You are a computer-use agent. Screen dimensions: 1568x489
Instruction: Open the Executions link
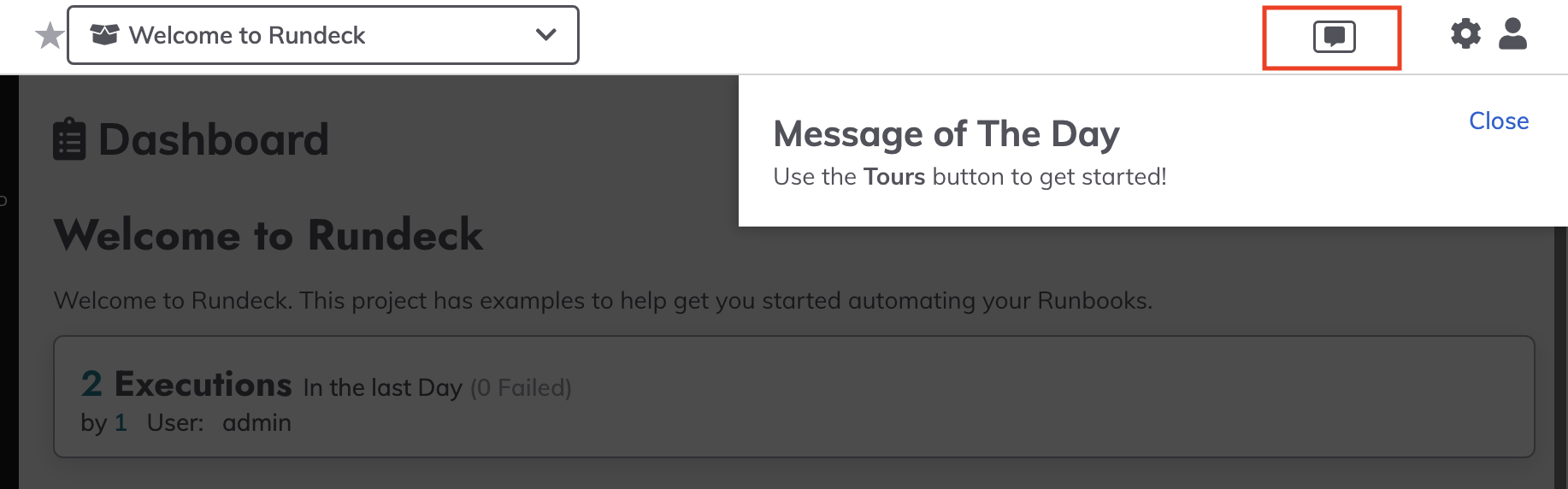point(203,385)
